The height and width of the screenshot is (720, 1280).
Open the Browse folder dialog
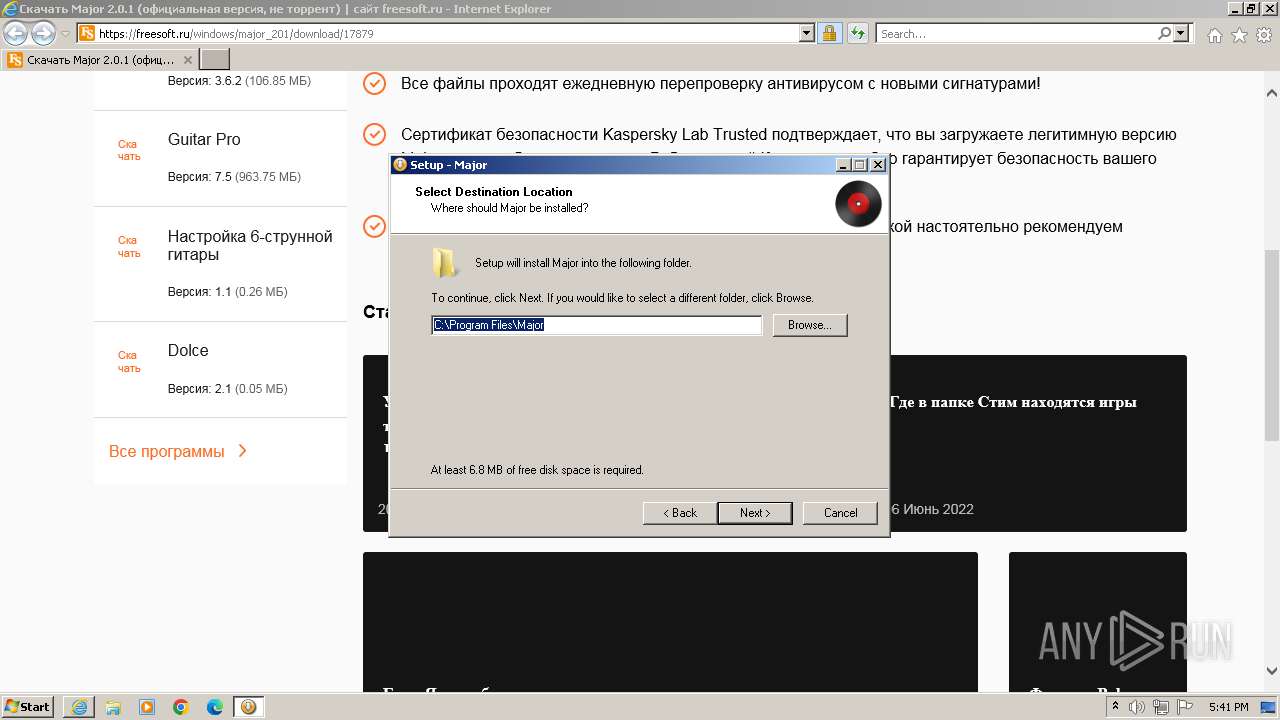810,325
